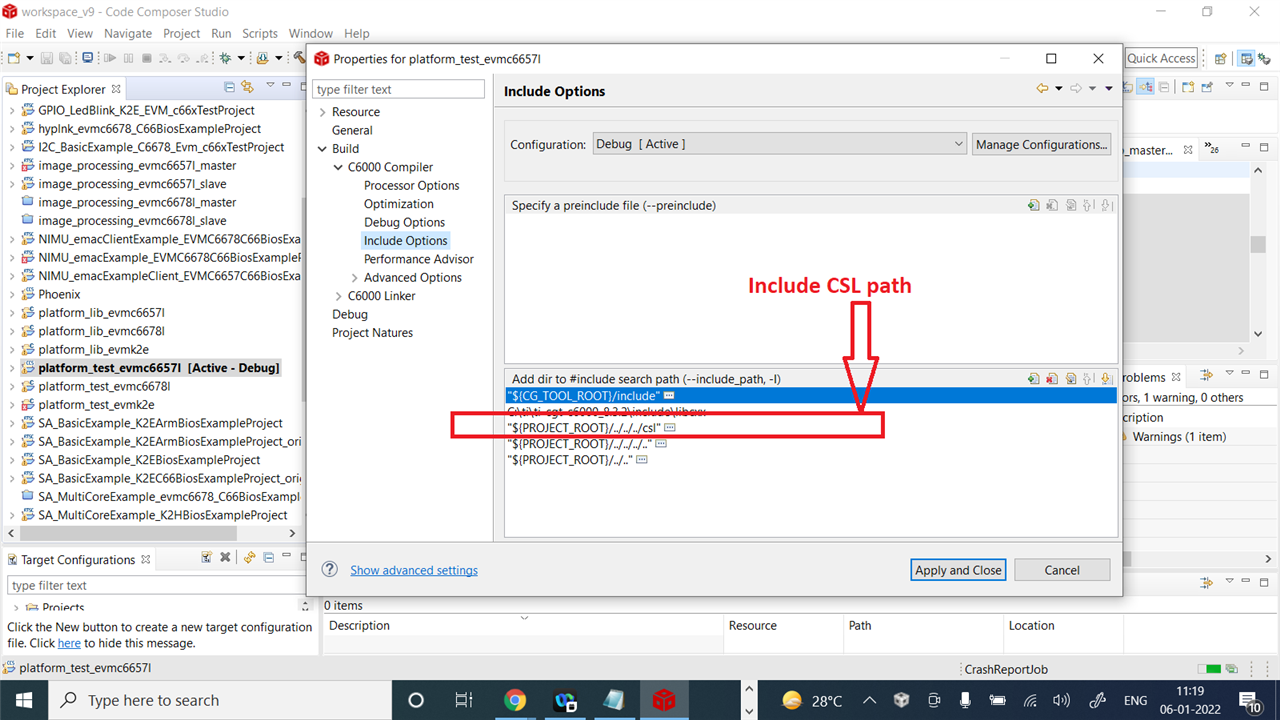The width and height of the screenshot is (1280, 720).
Task: Move the selected include path down
Action: tap(1106, 379)
